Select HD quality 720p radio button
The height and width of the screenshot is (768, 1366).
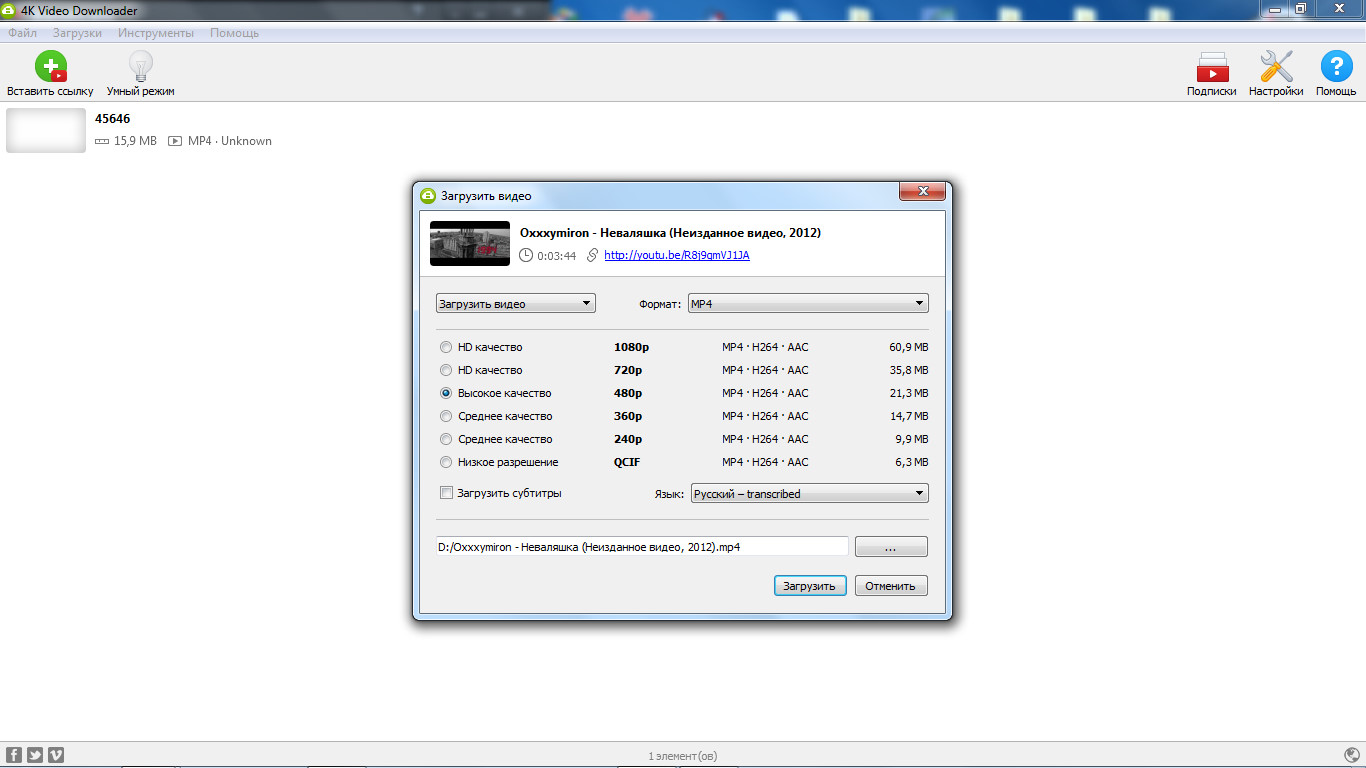click(446, 370)
